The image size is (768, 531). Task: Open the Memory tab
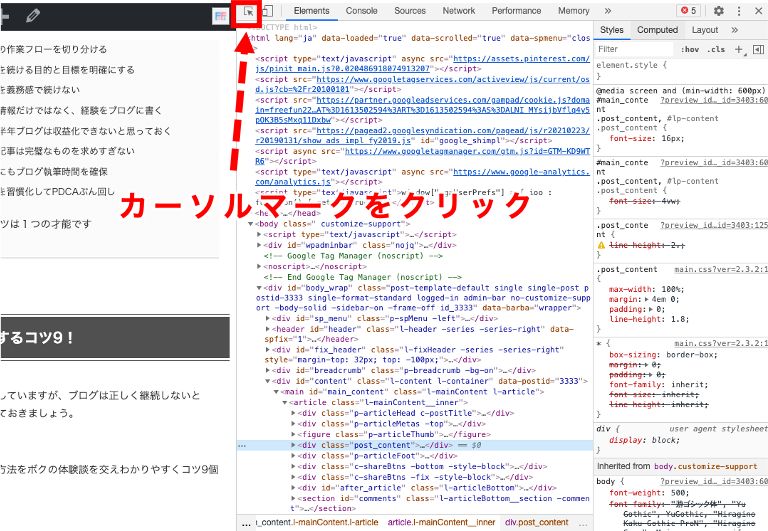[574, 11]
